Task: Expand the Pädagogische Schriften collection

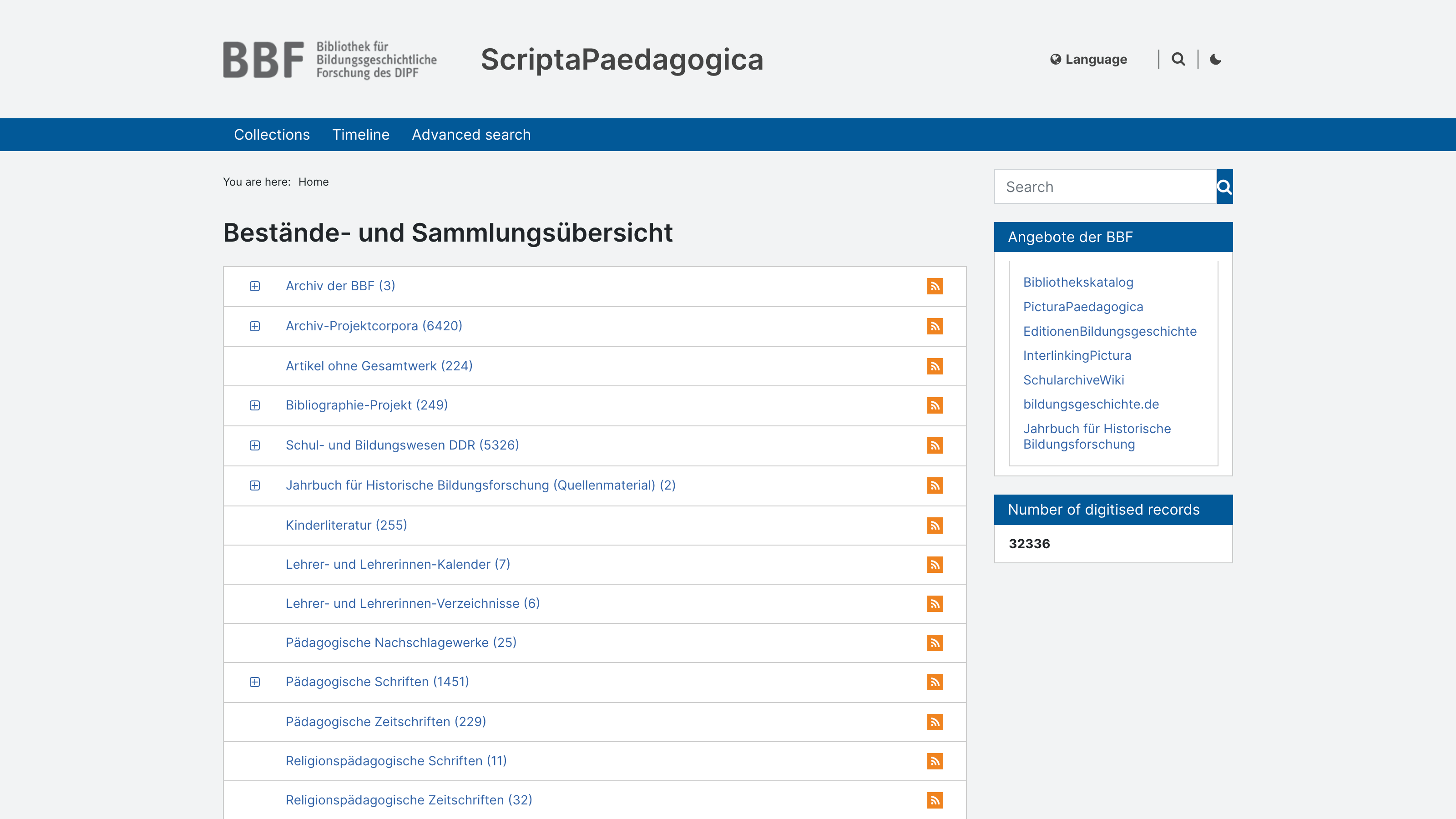Action: tap(255, 682)
